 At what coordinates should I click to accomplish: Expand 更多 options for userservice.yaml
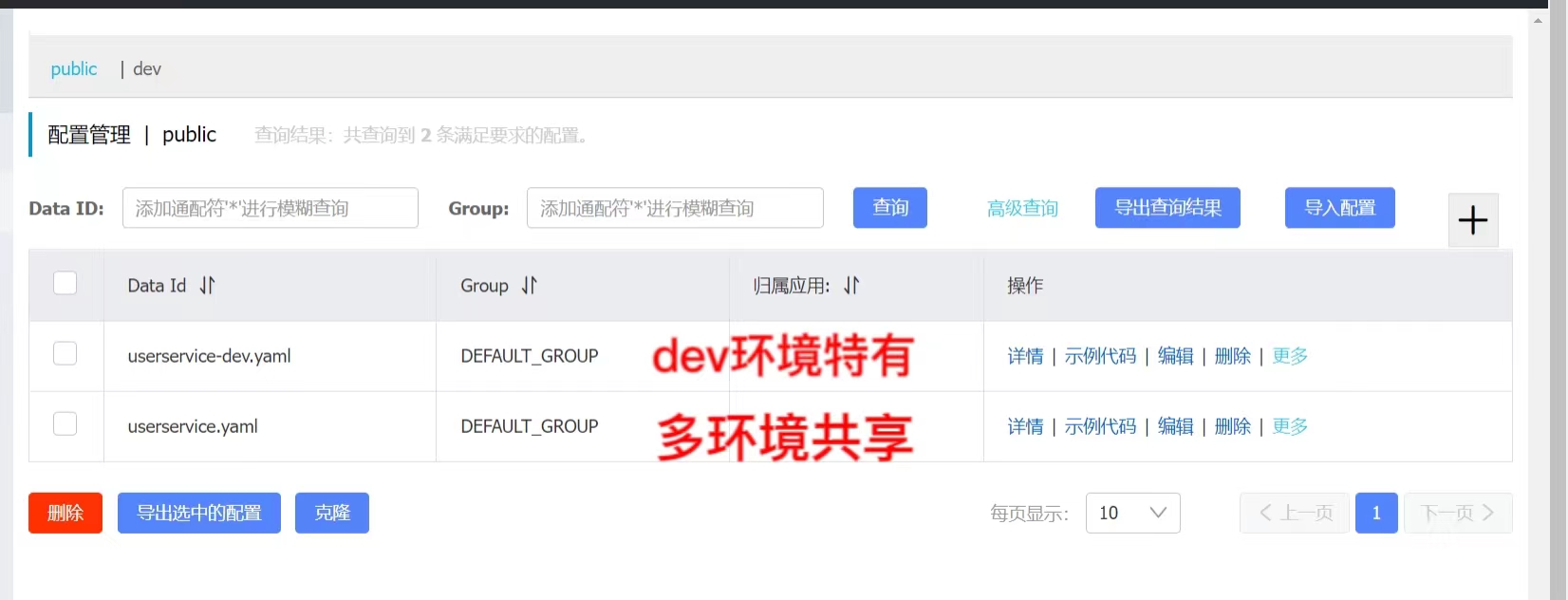click(1290, 426)
